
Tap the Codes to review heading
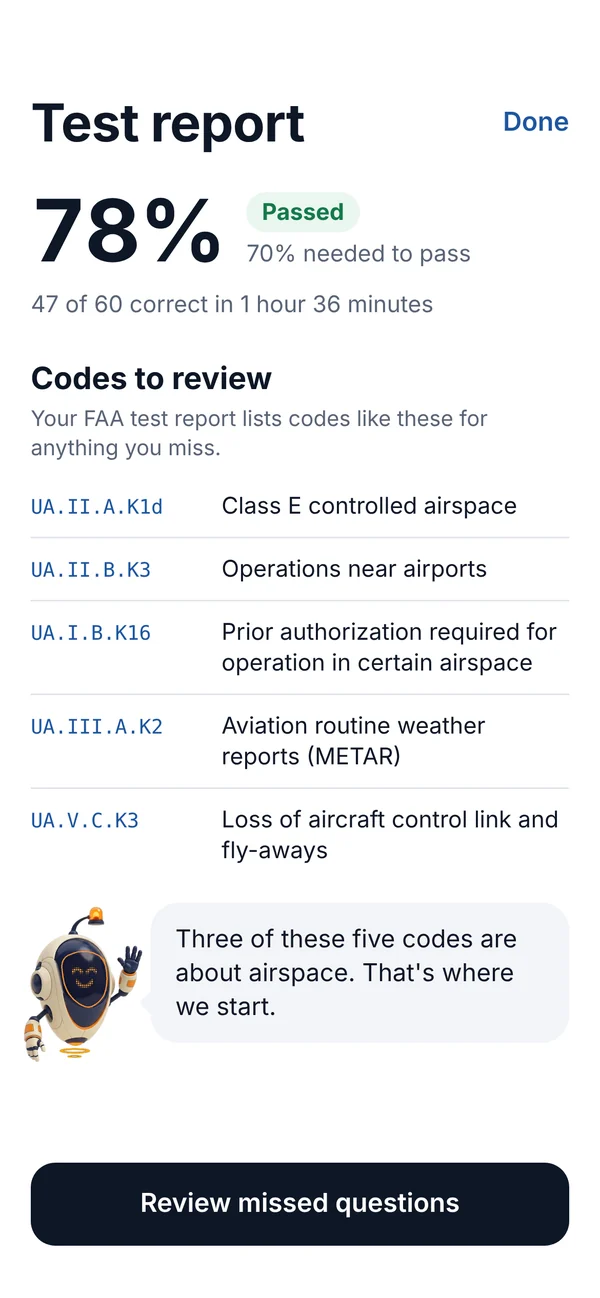click(x=151, y=378)
